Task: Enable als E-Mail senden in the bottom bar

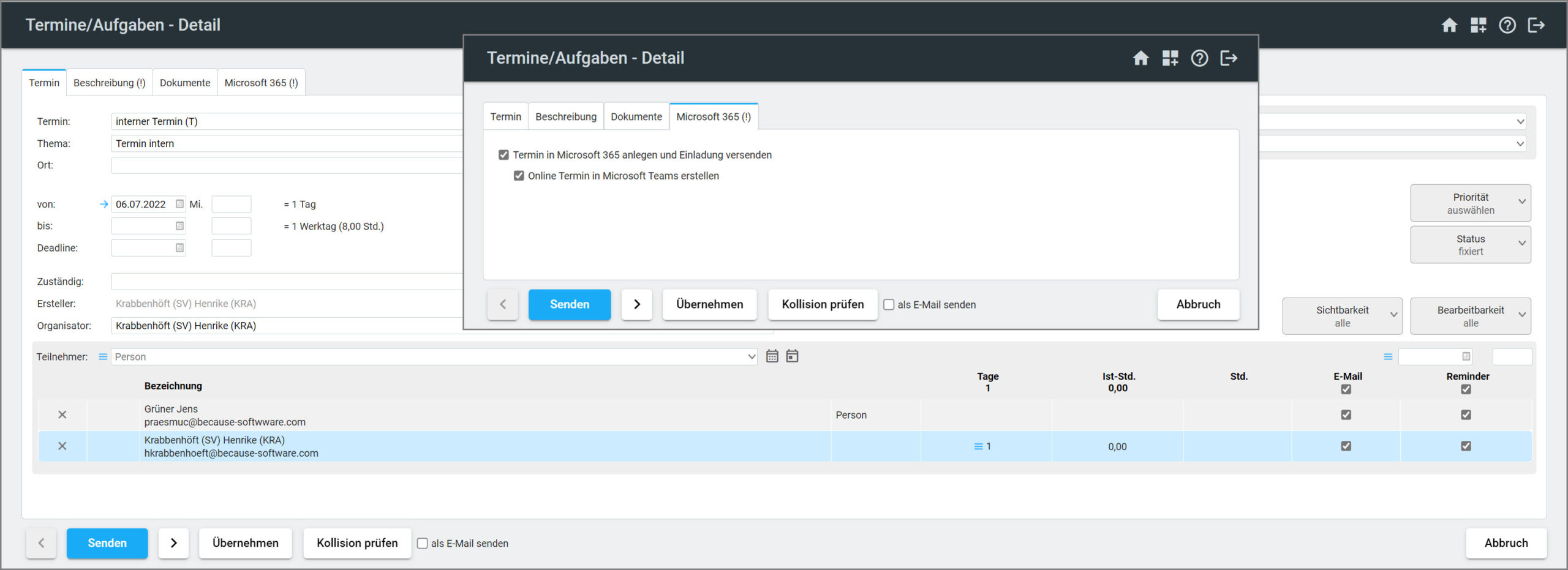Action: [x=423, y=543]
